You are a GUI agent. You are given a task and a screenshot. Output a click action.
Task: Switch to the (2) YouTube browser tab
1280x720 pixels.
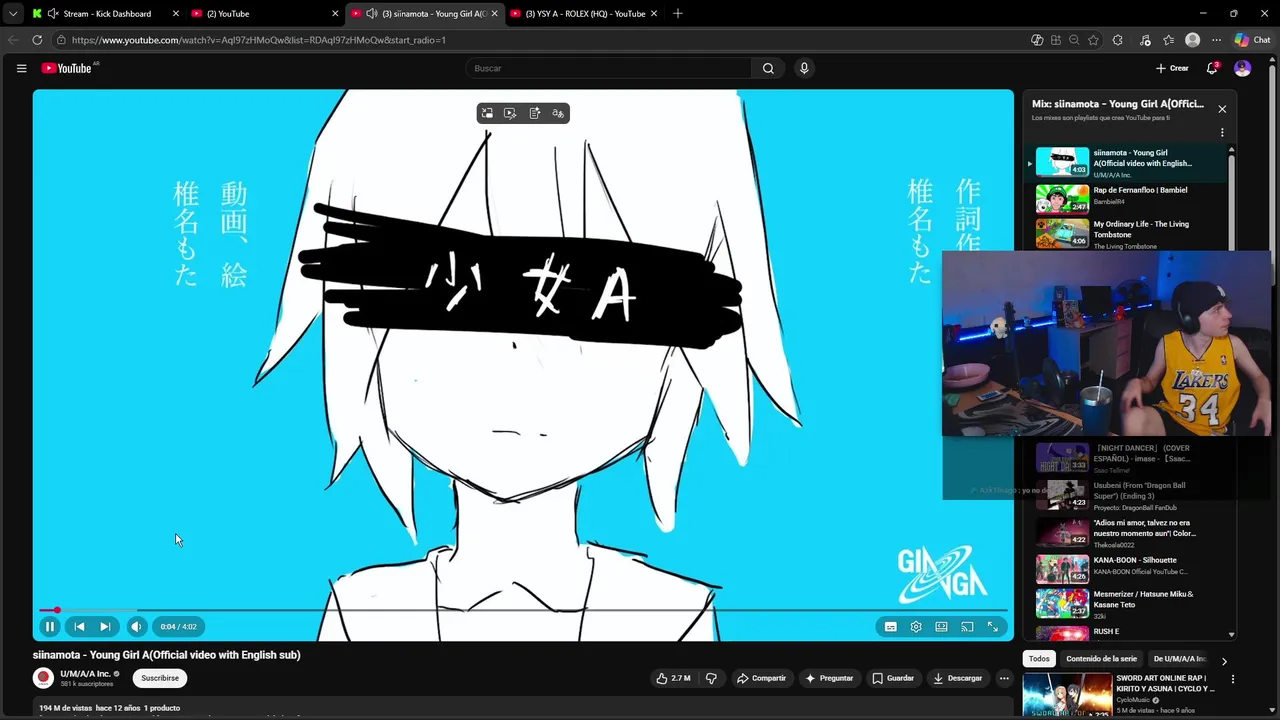tap(265, 14)
